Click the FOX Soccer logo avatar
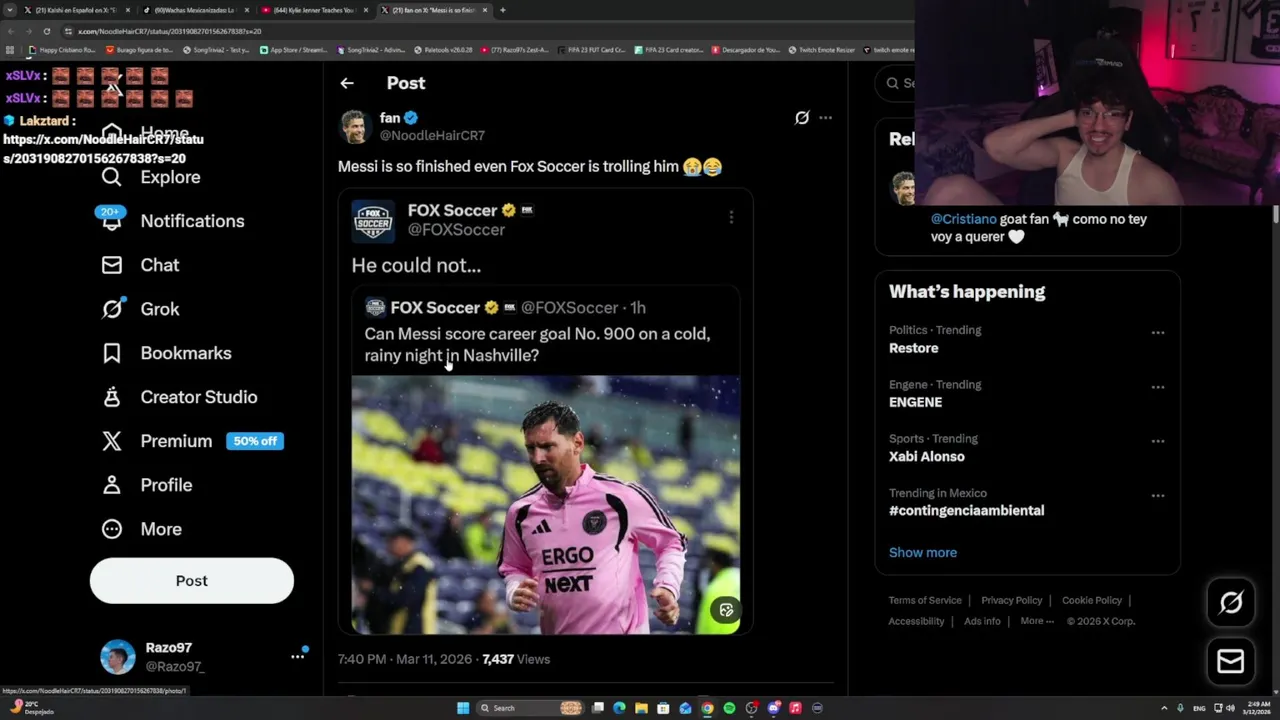Screen dimensions: 1280x720 373,220
